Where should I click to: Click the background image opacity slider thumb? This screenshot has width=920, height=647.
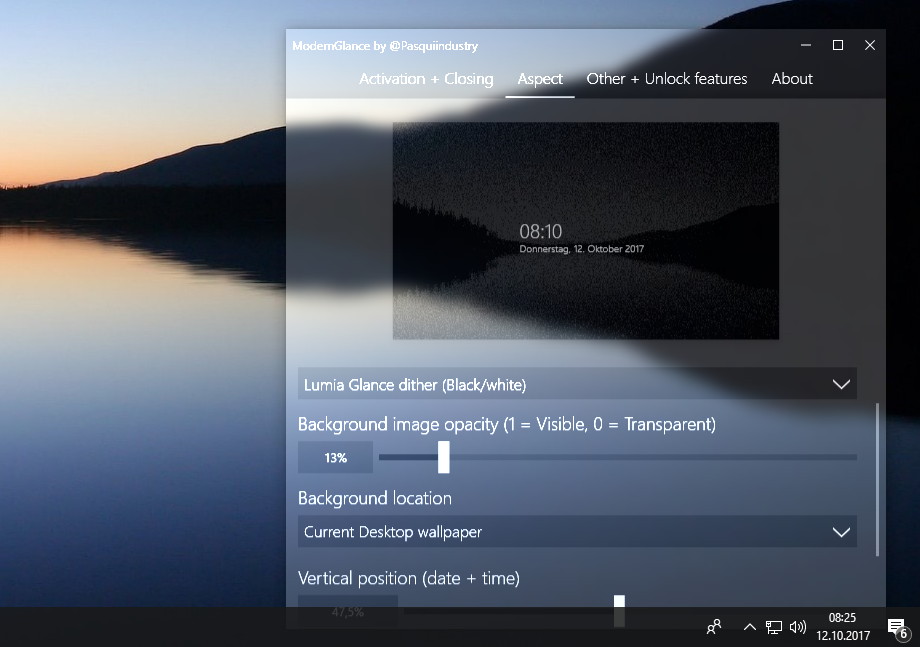tap(444, 458)
